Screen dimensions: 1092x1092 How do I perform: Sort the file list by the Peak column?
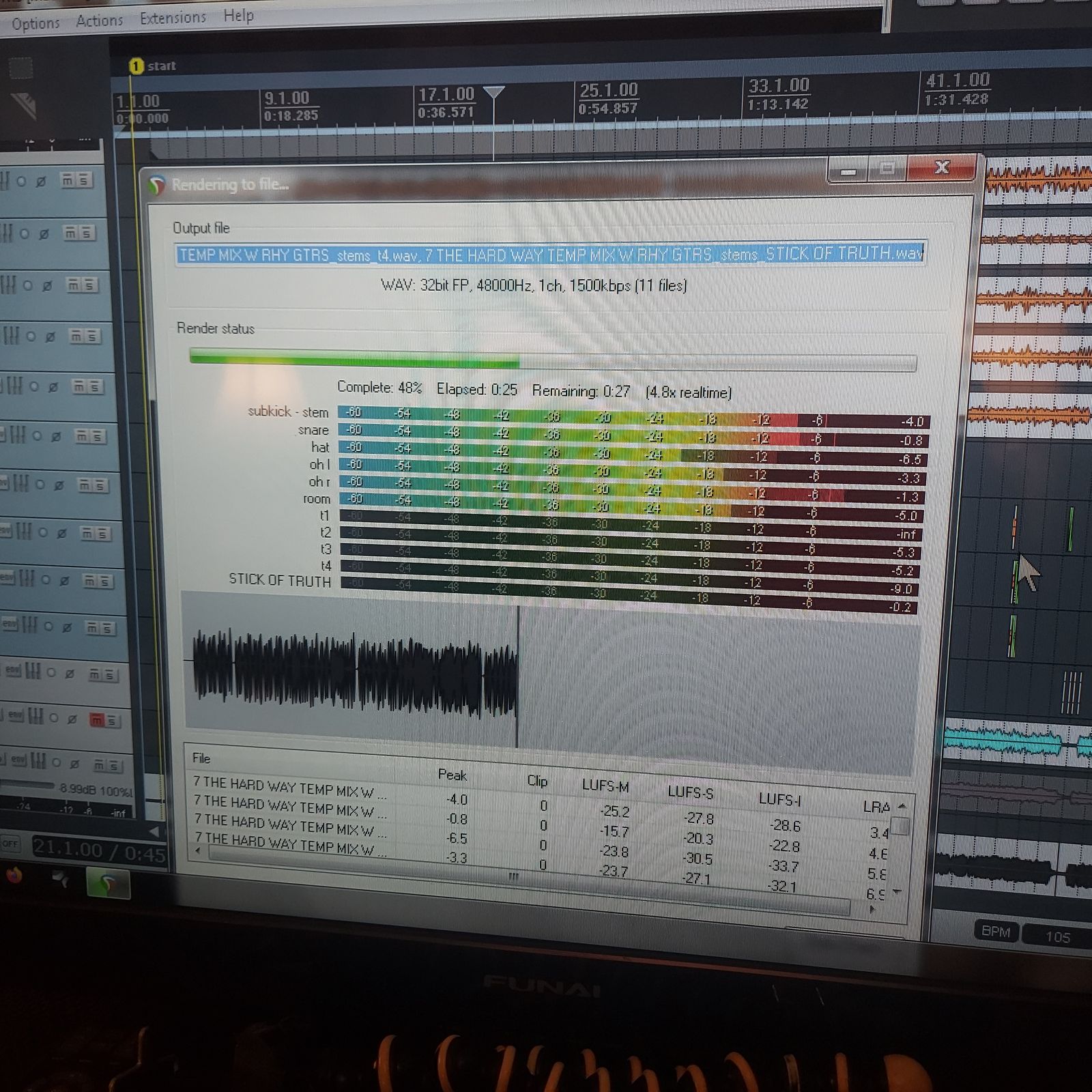click(x=452, y=775)
